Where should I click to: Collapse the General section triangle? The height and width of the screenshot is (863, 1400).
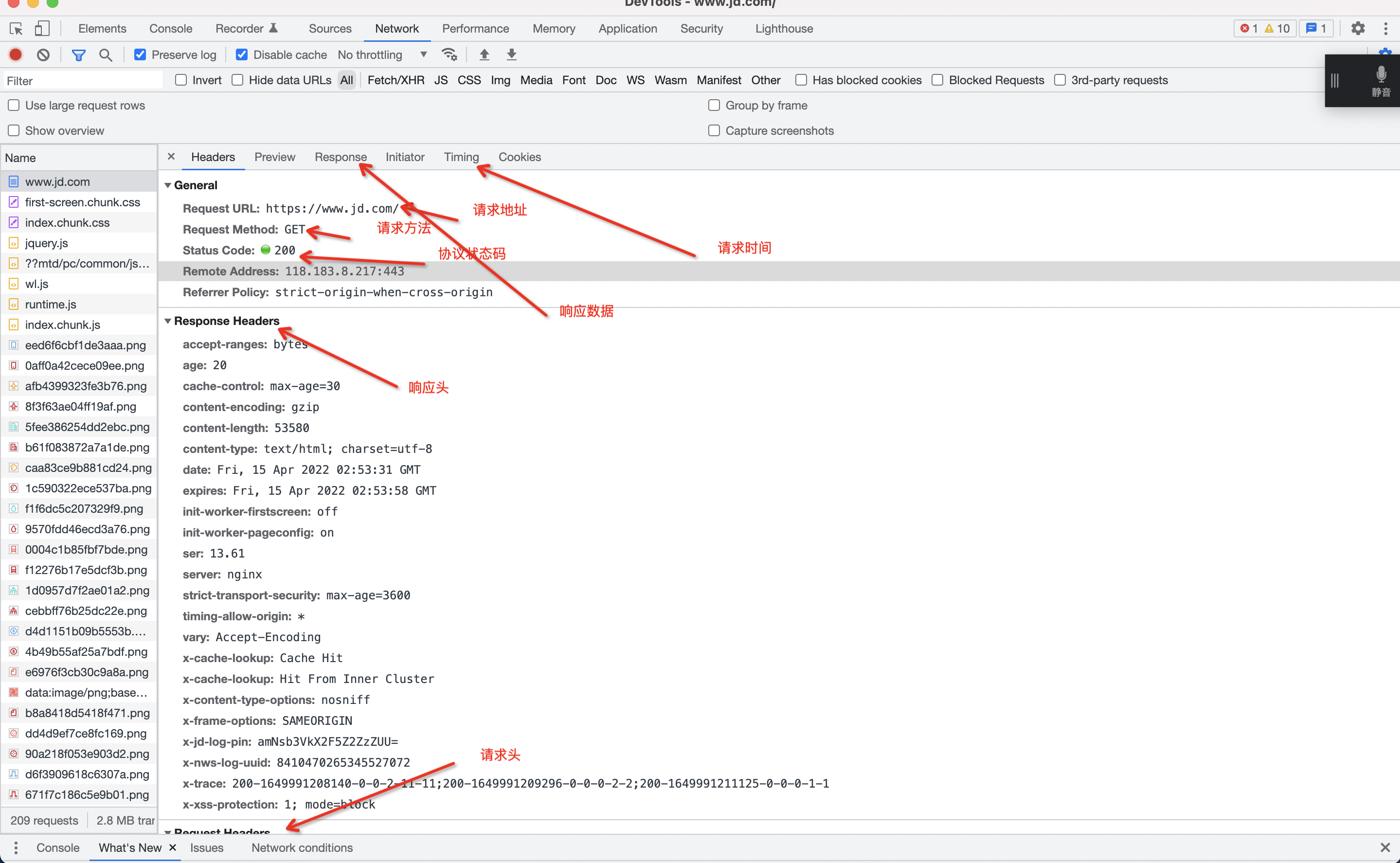168,185
